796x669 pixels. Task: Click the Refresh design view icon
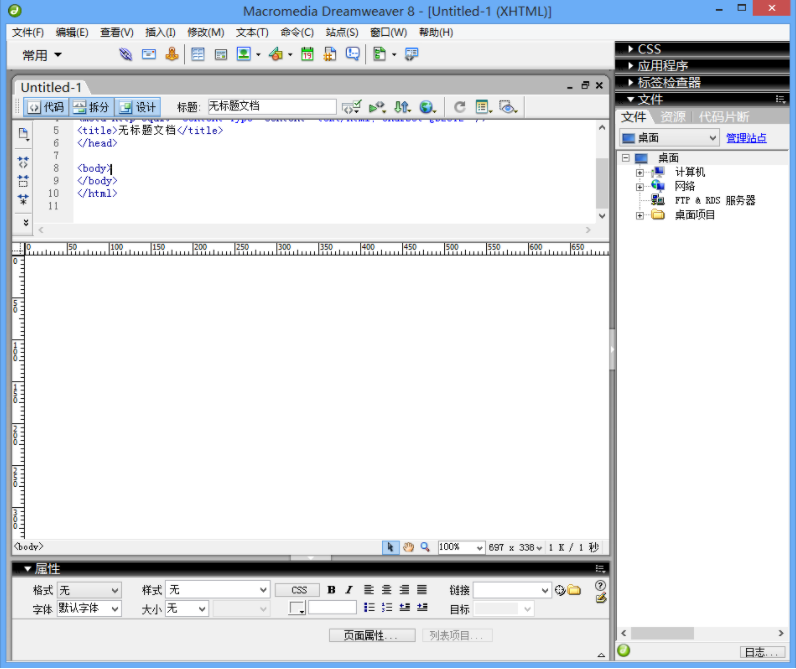460,107
